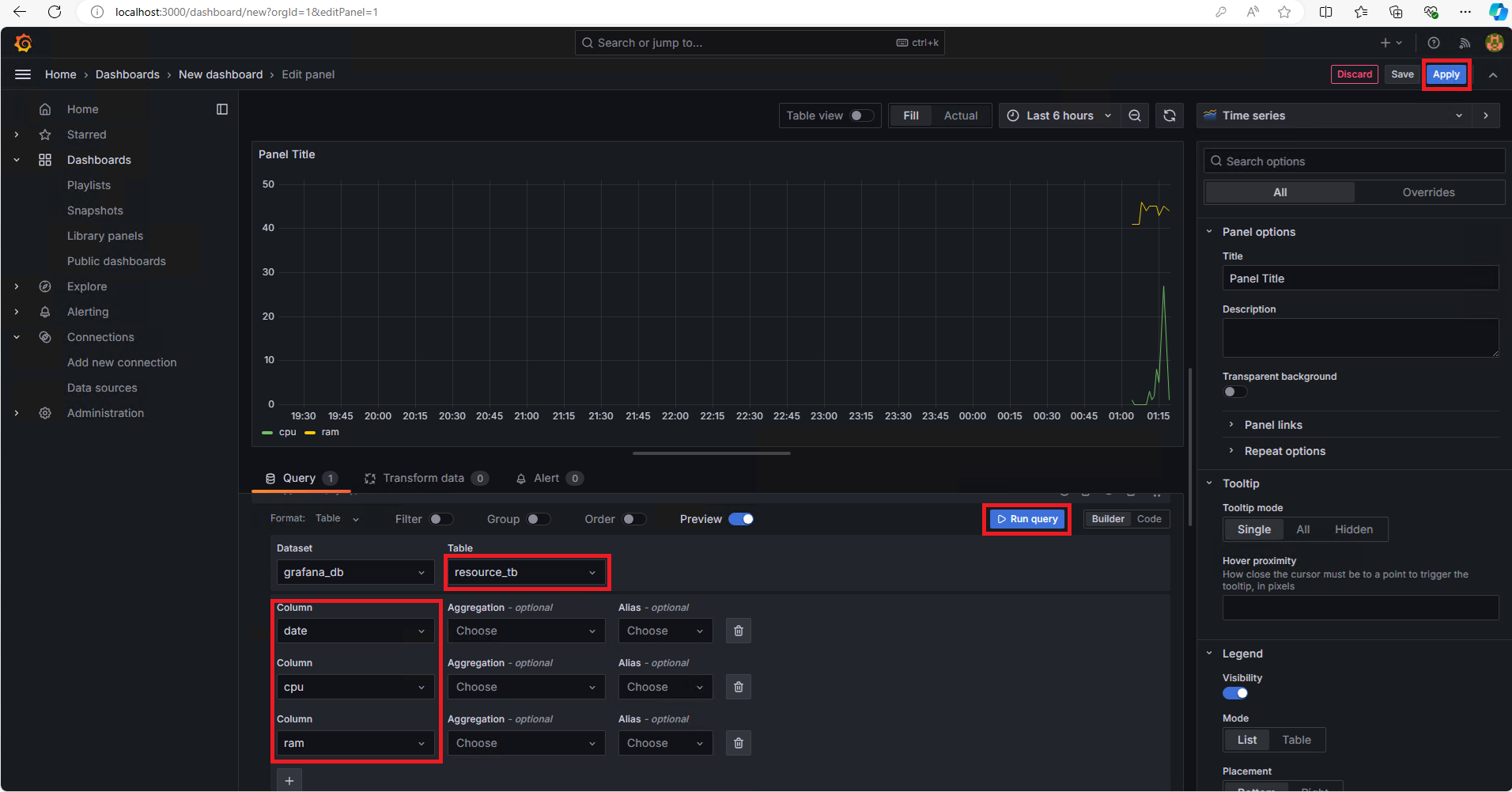The width and height of the screenshot is (1512, 792).
Task: Open Aggregation dropdown for cpu column
Action: click(x=526, y=687)
